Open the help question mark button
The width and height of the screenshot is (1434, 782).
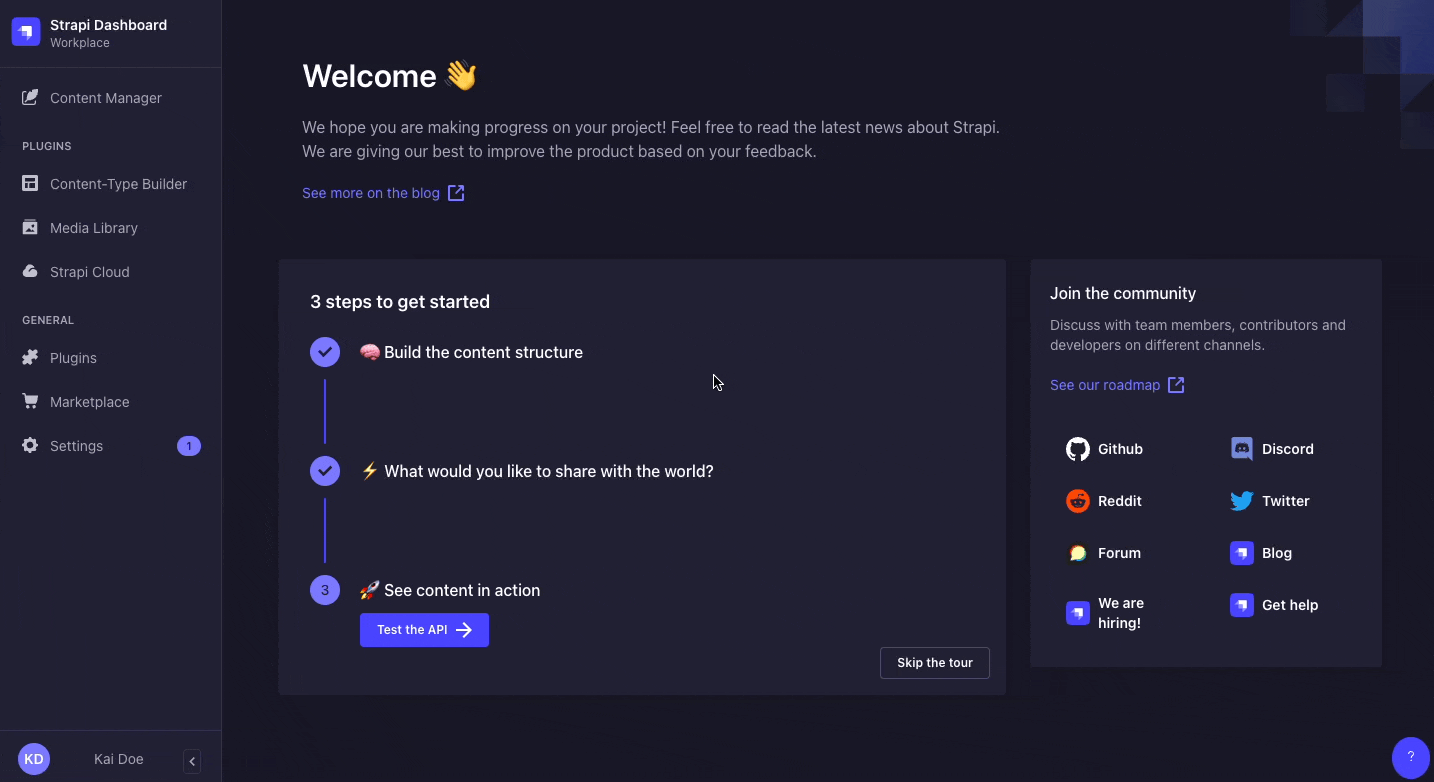tap(1410, 757)
